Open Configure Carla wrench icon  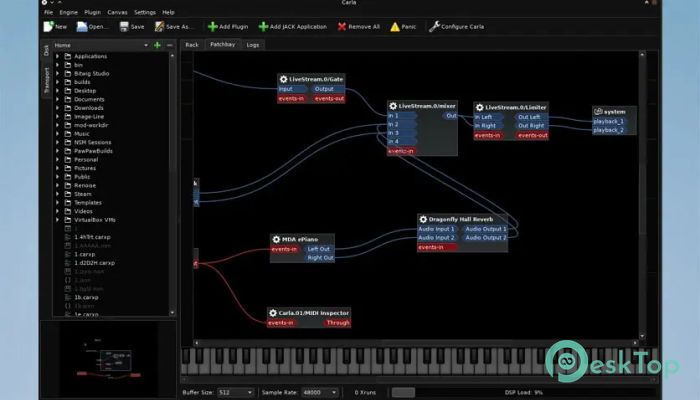[x=434, y=26]
